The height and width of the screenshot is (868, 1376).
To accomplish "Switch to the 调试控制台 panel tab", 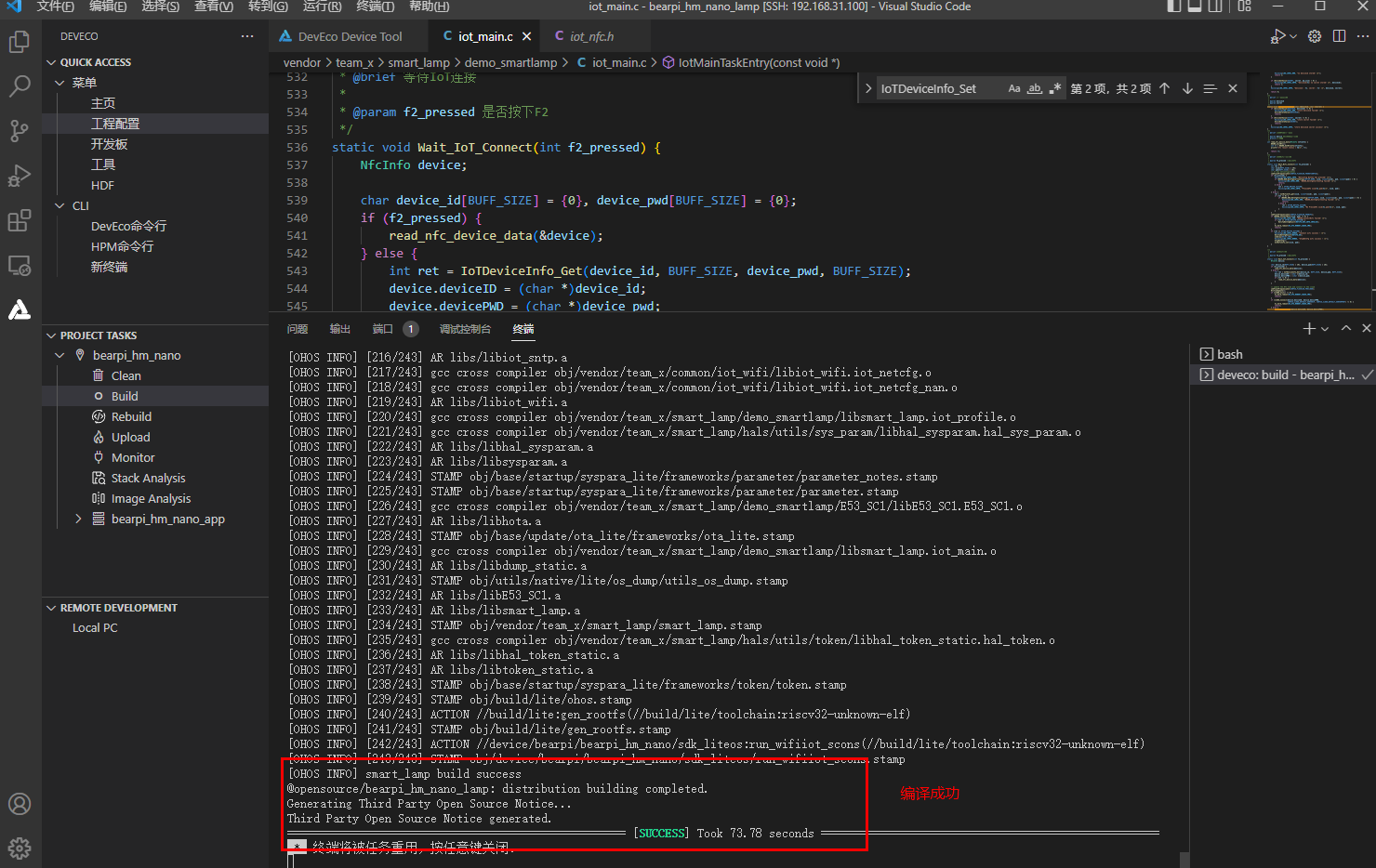I will pos(465,329).
